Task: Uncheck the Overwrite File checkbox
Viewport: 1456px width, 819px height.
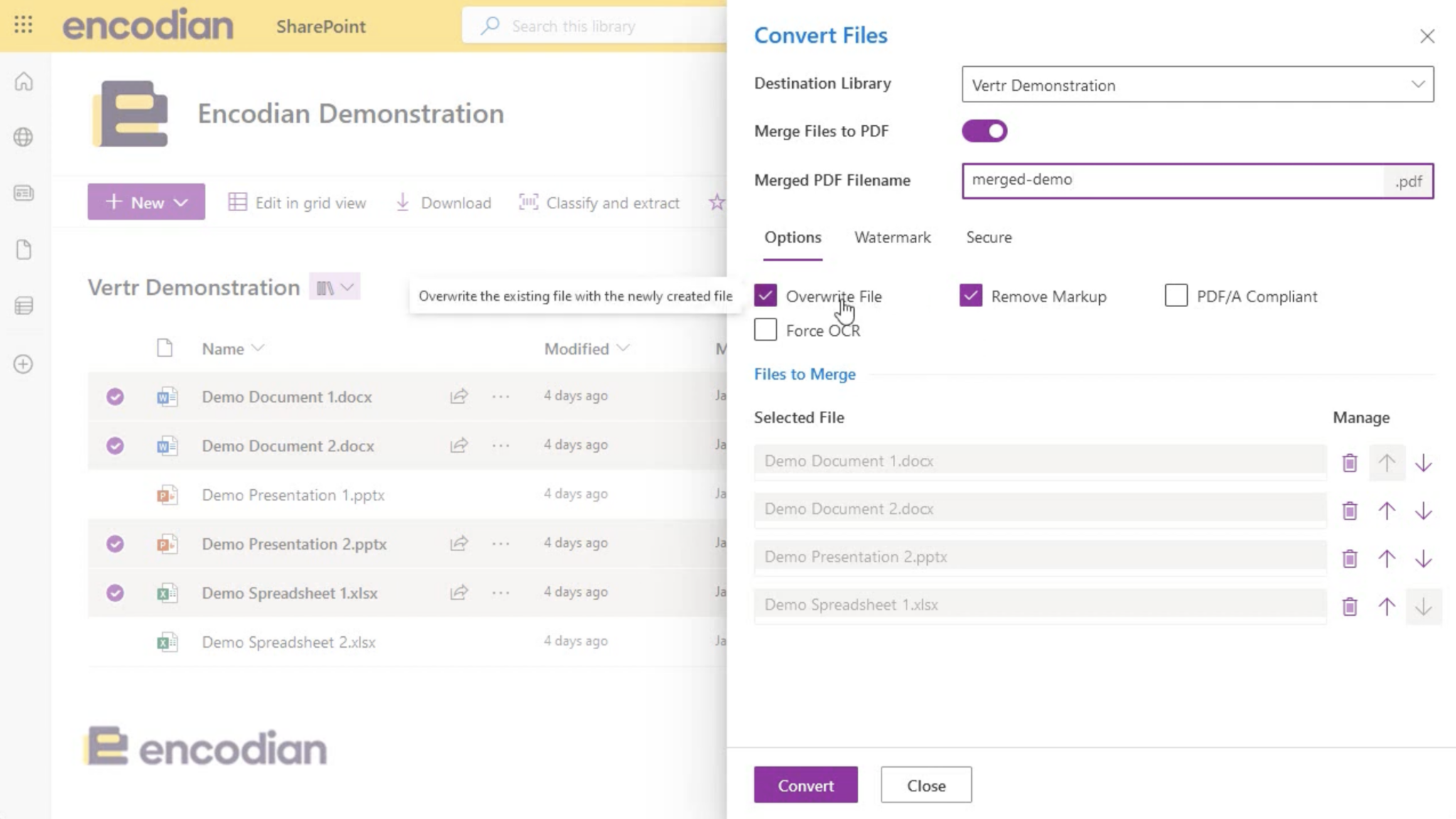Action: click(x=766, y=296)
